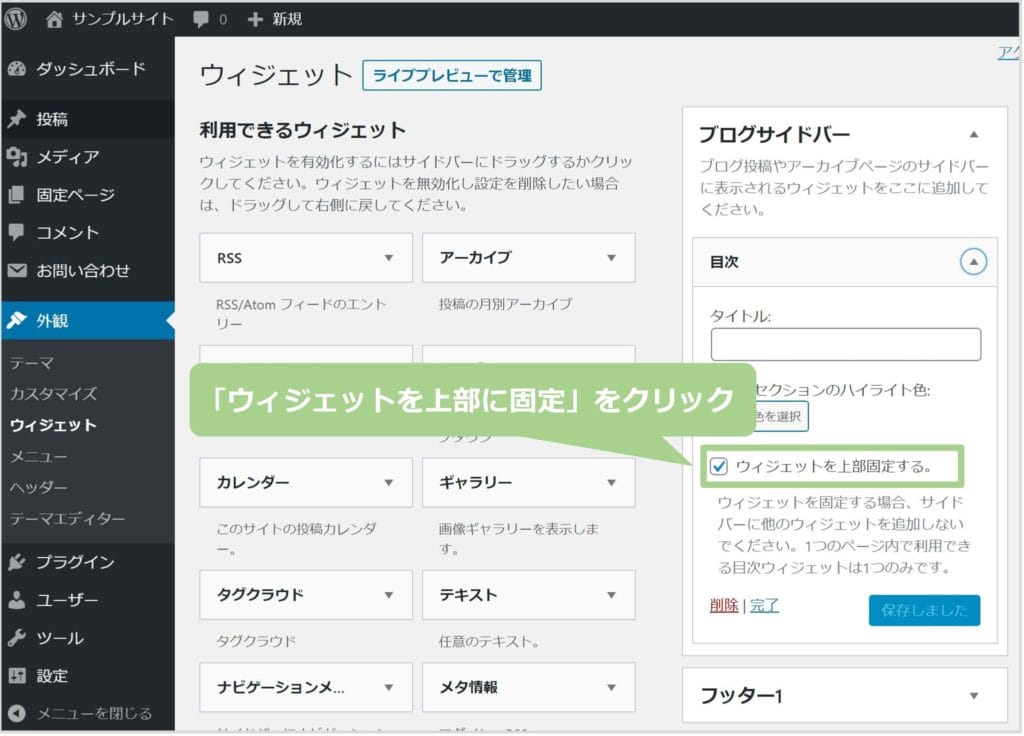Go to メディア library in sidebar
1024x736 pixels.
coord(67,157)
